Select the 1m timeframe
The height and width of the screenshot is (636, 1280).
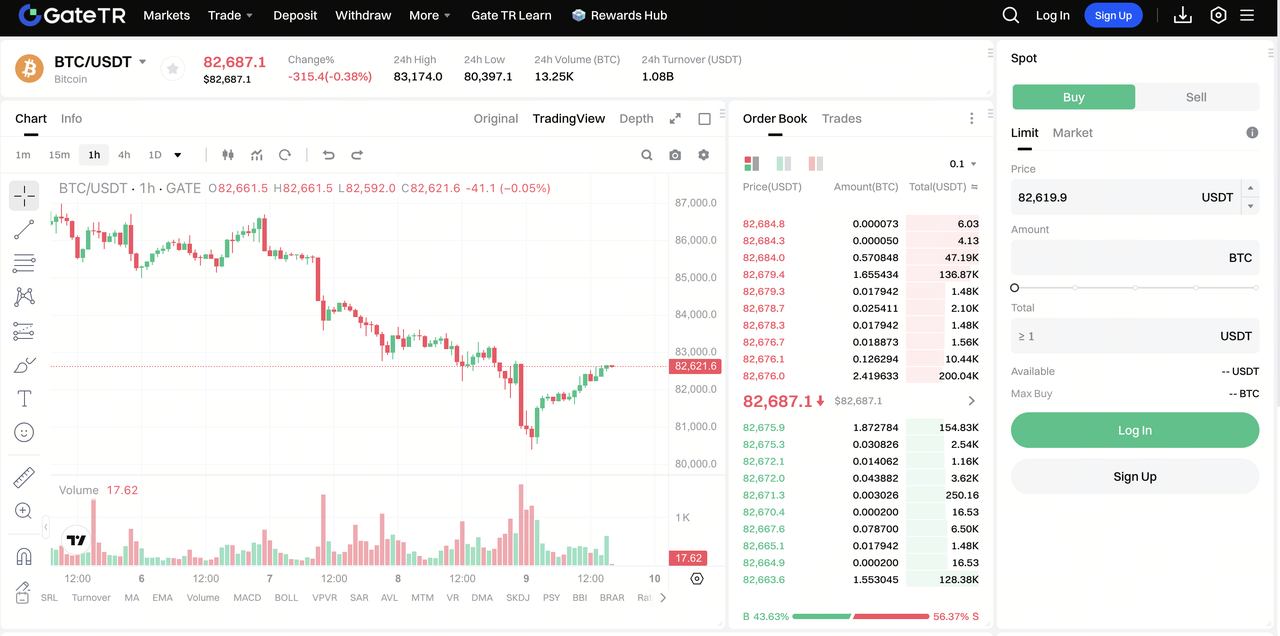[23, 155]
